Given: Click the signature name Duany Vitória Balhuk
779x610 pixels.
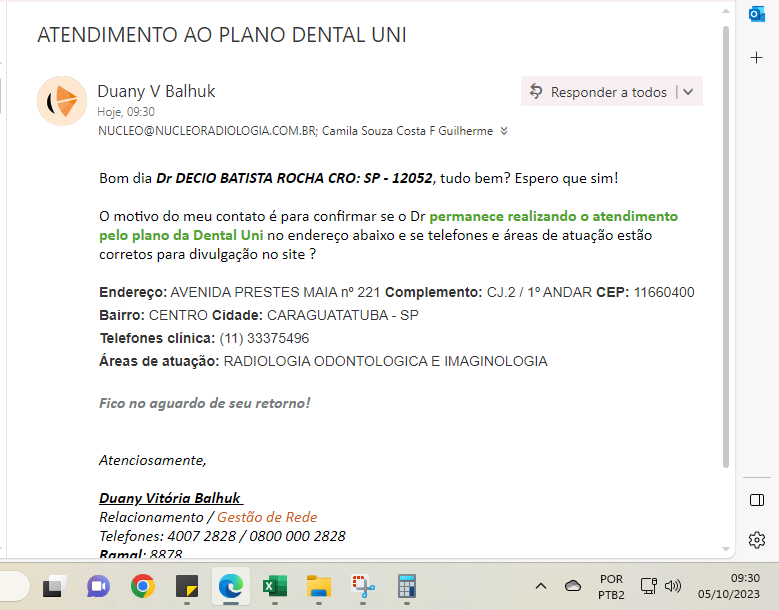Looking at the screenshot, I should point(170,498).
